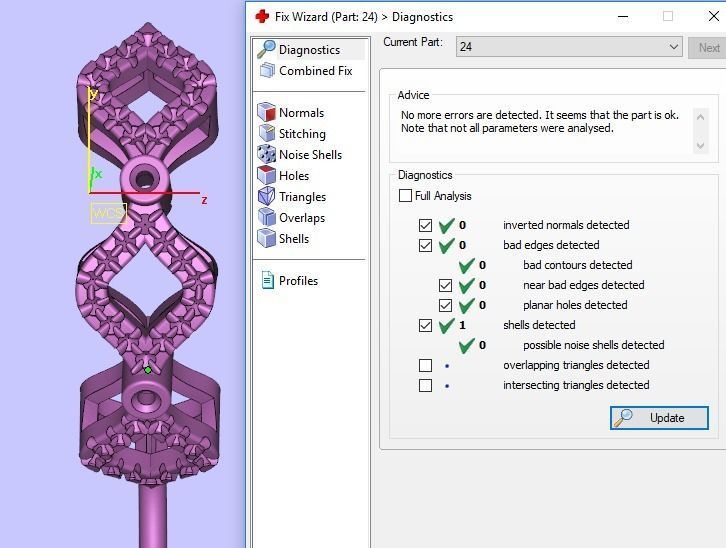Click the green checkmark beside bad contours
The width and height of the screenshot is (726, 548).
(466, 266)
